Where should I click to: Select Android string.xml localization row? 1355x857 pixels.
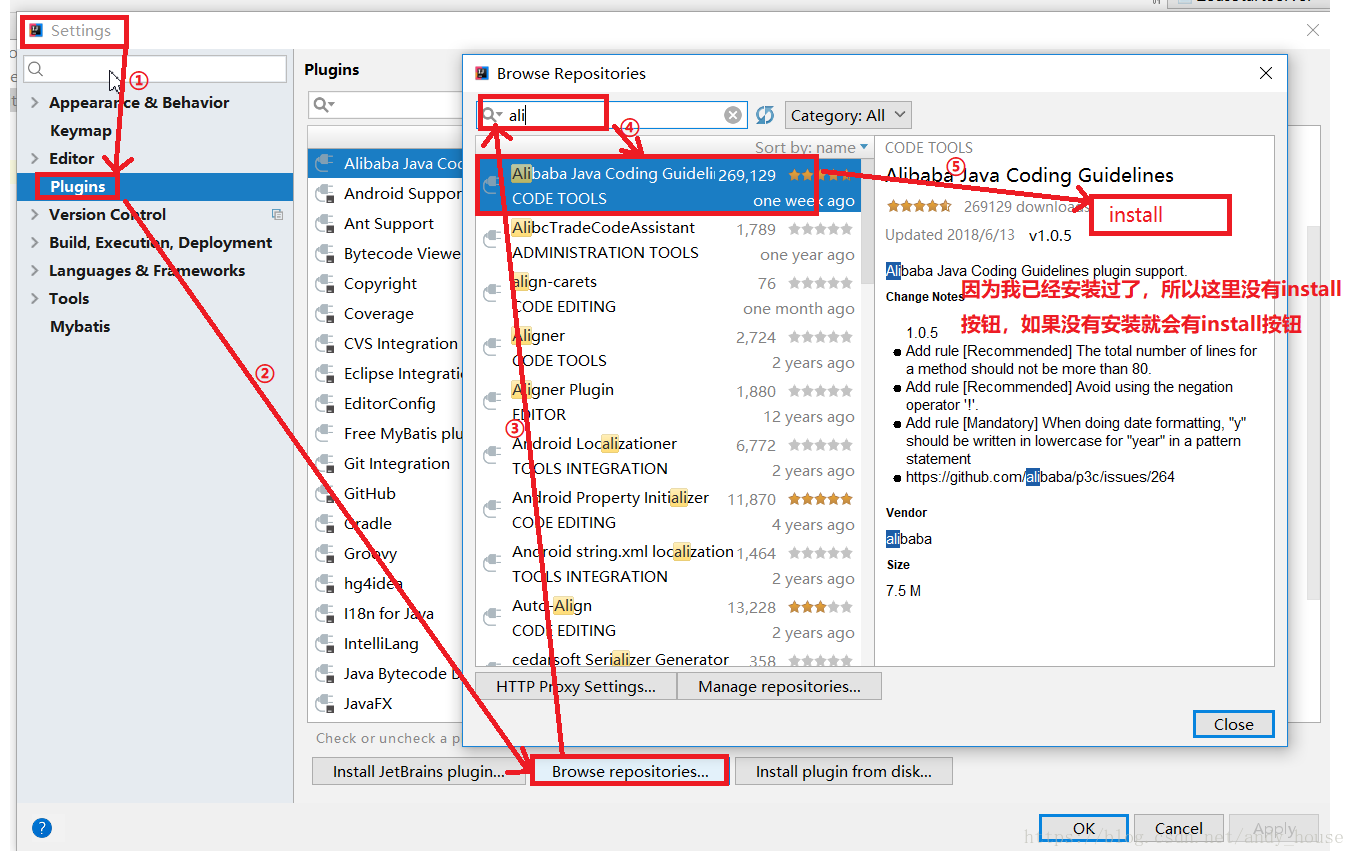(x=668, y=565)
